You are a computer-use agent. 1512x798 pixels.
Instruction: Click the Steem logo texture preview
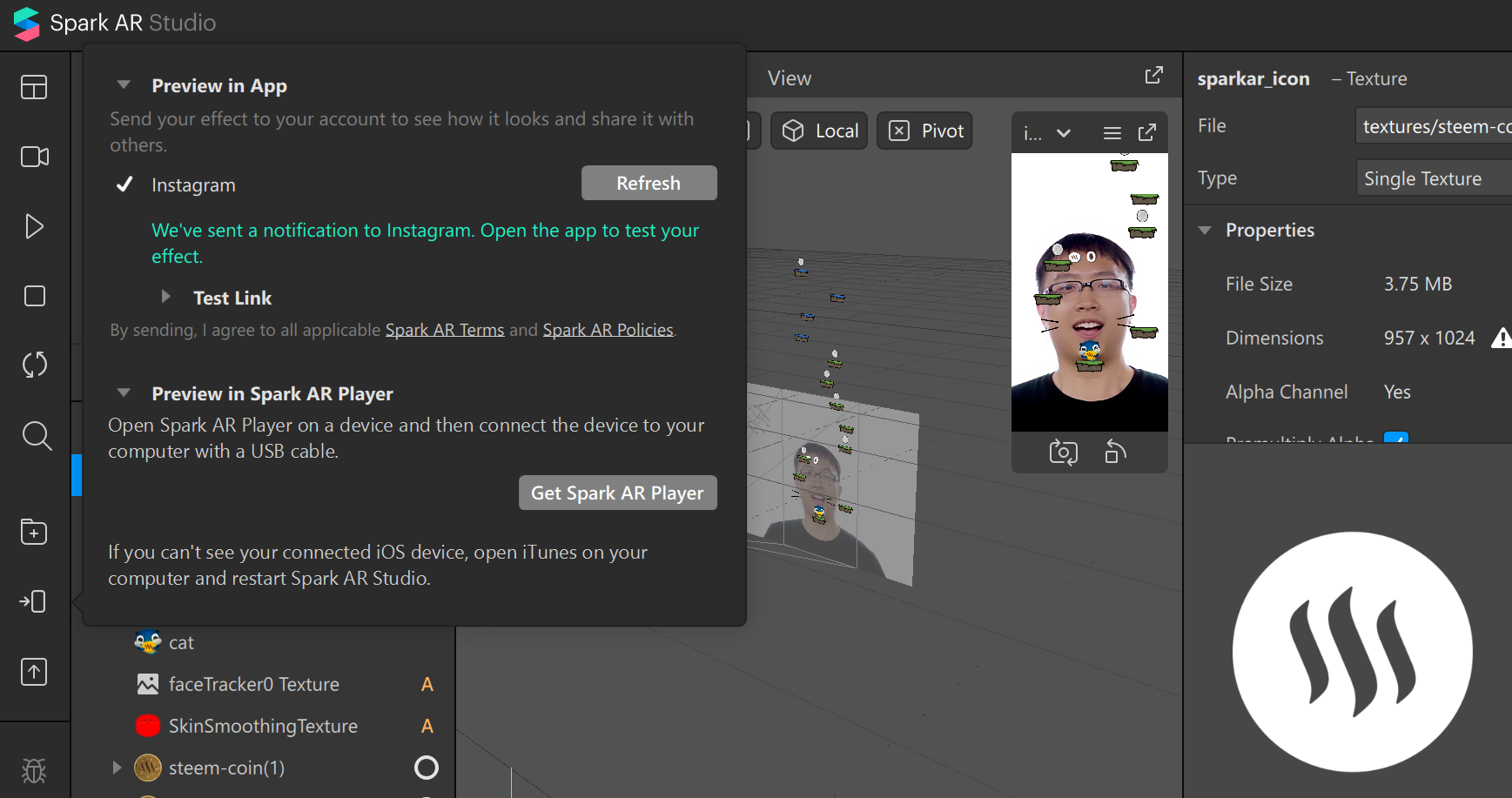coord(1352,652)
